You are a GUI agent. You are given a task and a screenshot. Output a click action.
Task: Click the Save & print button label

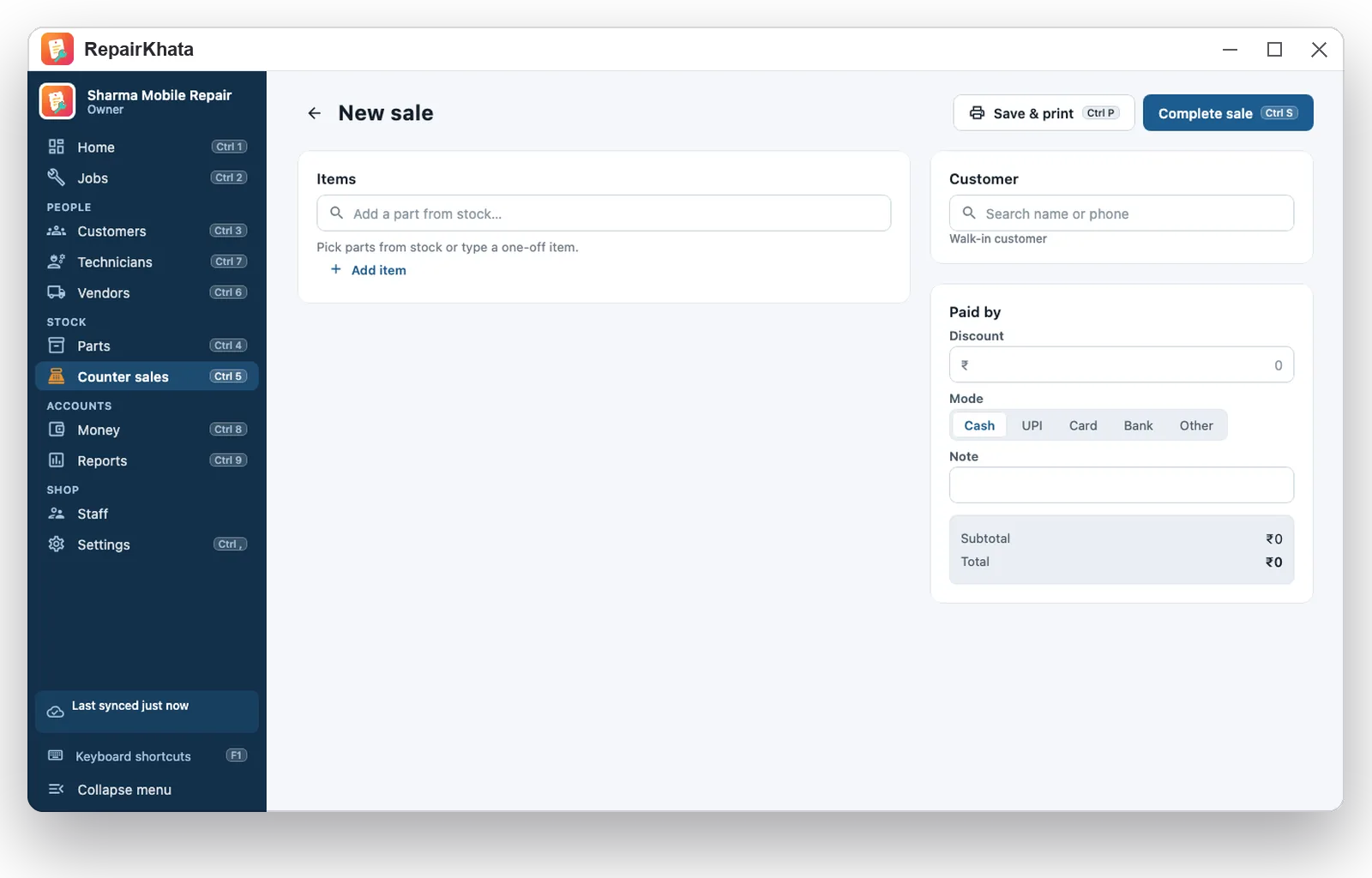pyautogui.click(x=1033, y=113)
